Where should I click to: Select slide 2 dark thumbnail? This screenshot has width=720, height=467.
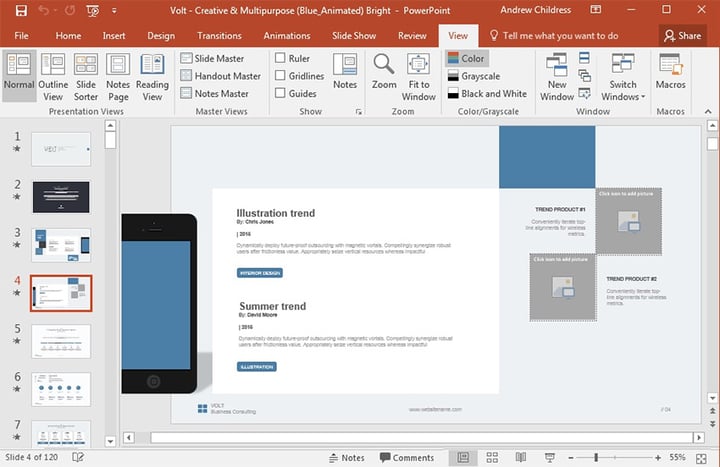tap(61, 197)
